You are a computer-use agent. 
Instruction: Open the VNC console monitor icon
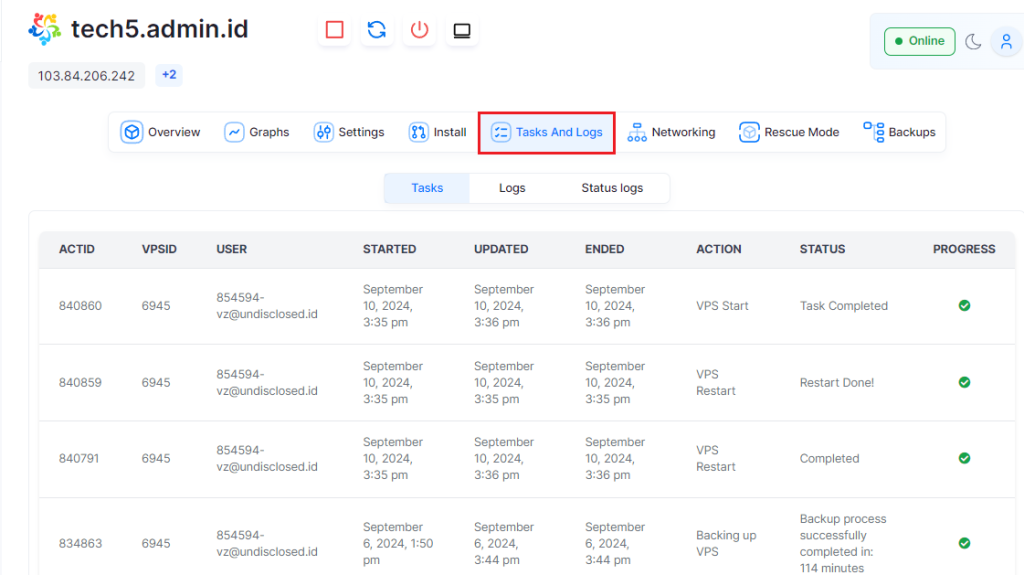[x=462, y=30]
